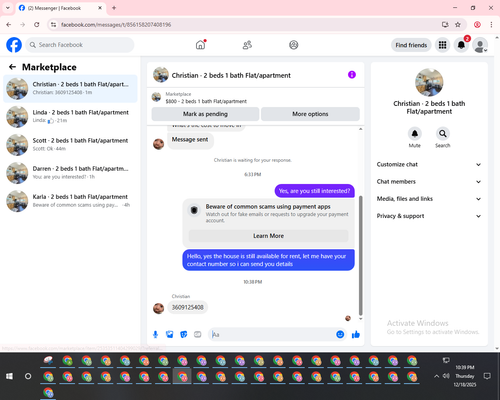Open the tab search dropdown arrow

pos(8,8)
